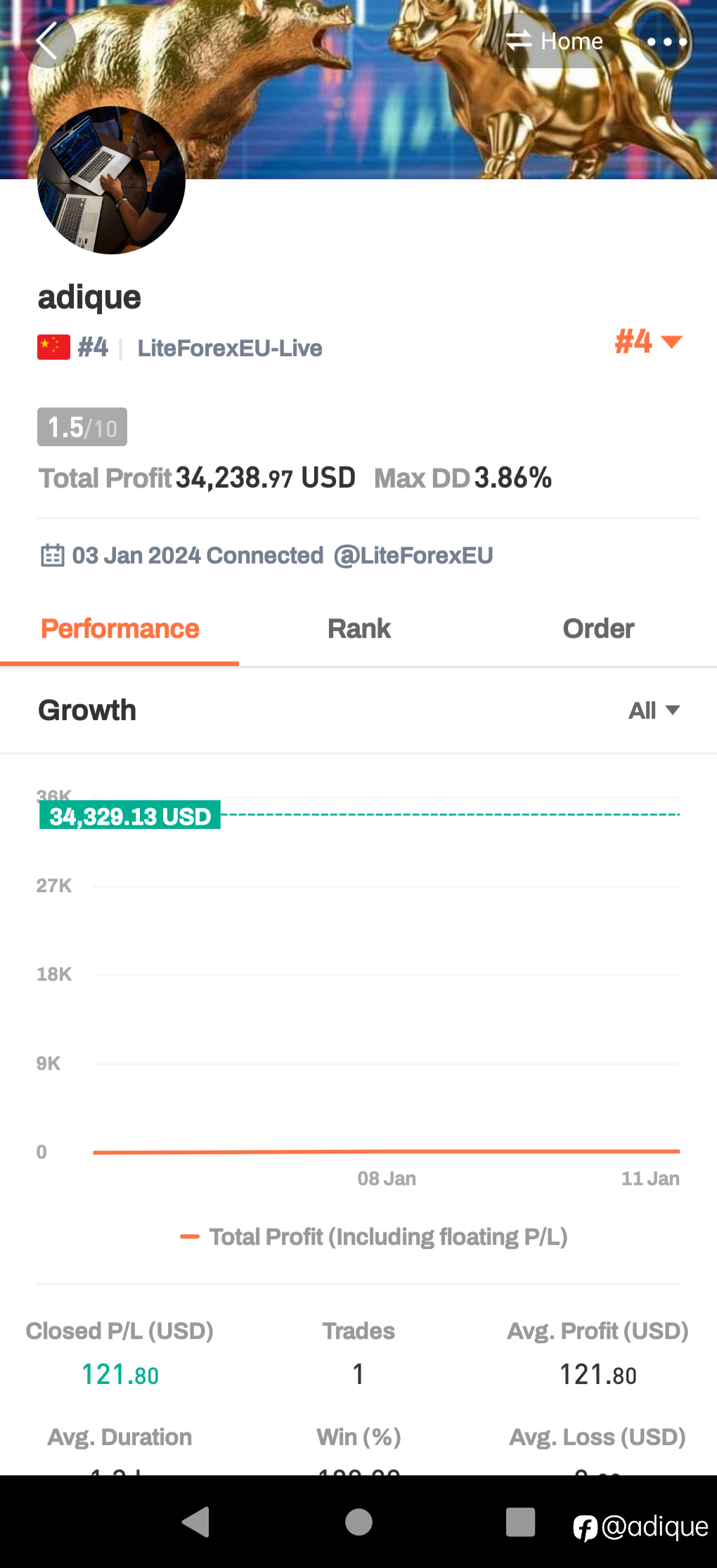The height and width of the screenshot is (1568, 717).
Task: Tap the Android home circle button
Action: point(358,1522)
